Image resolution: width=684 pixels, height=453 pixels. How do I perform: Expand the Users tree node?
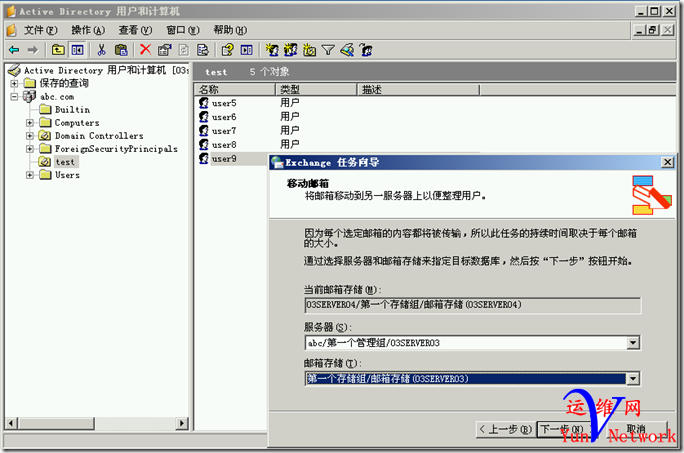[x=30, y=175]
